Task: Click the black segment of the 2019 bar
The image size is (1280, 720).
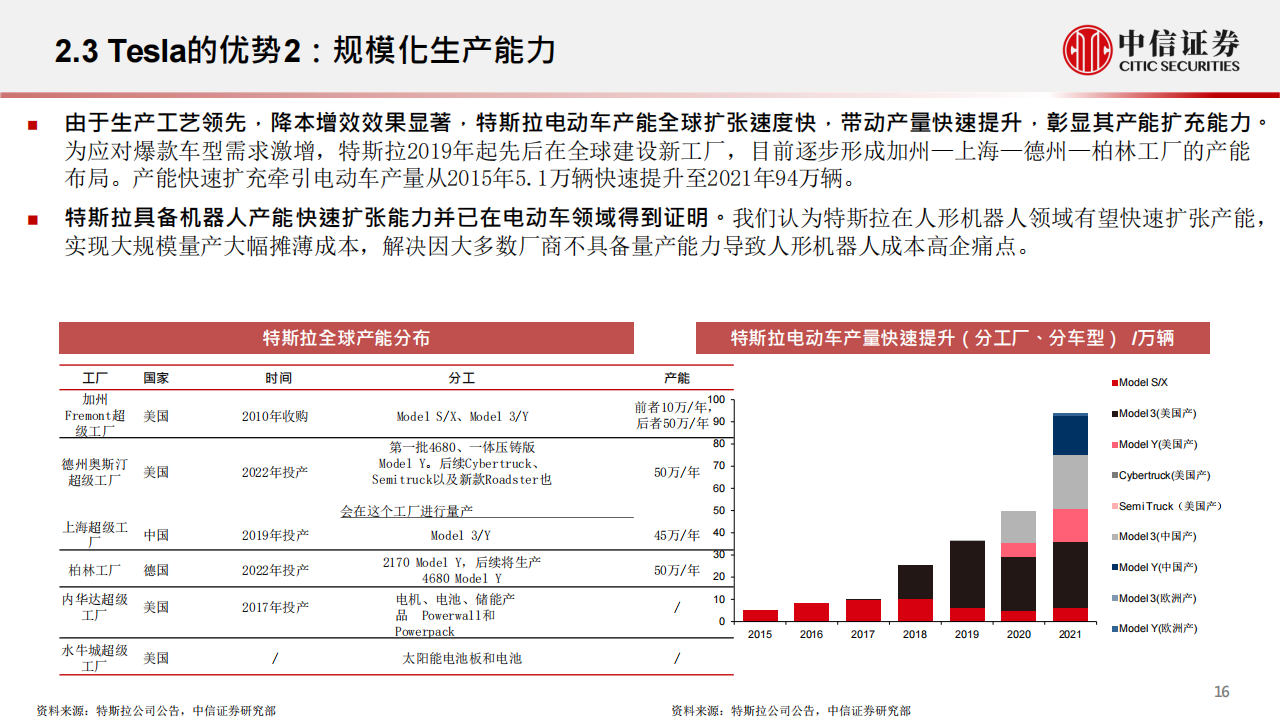Action: coord(967,574)
